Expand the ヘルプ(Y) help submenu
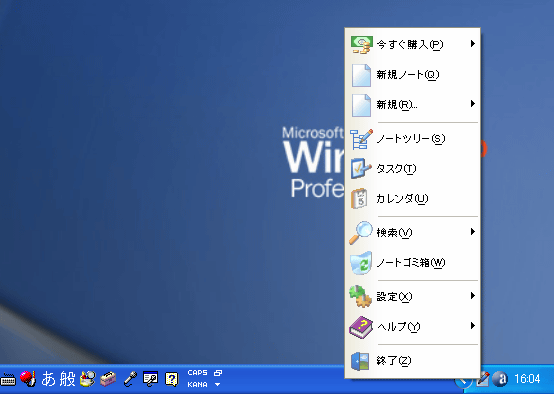The width and height of the screenshot is (554, 394). tap(412, 327)
